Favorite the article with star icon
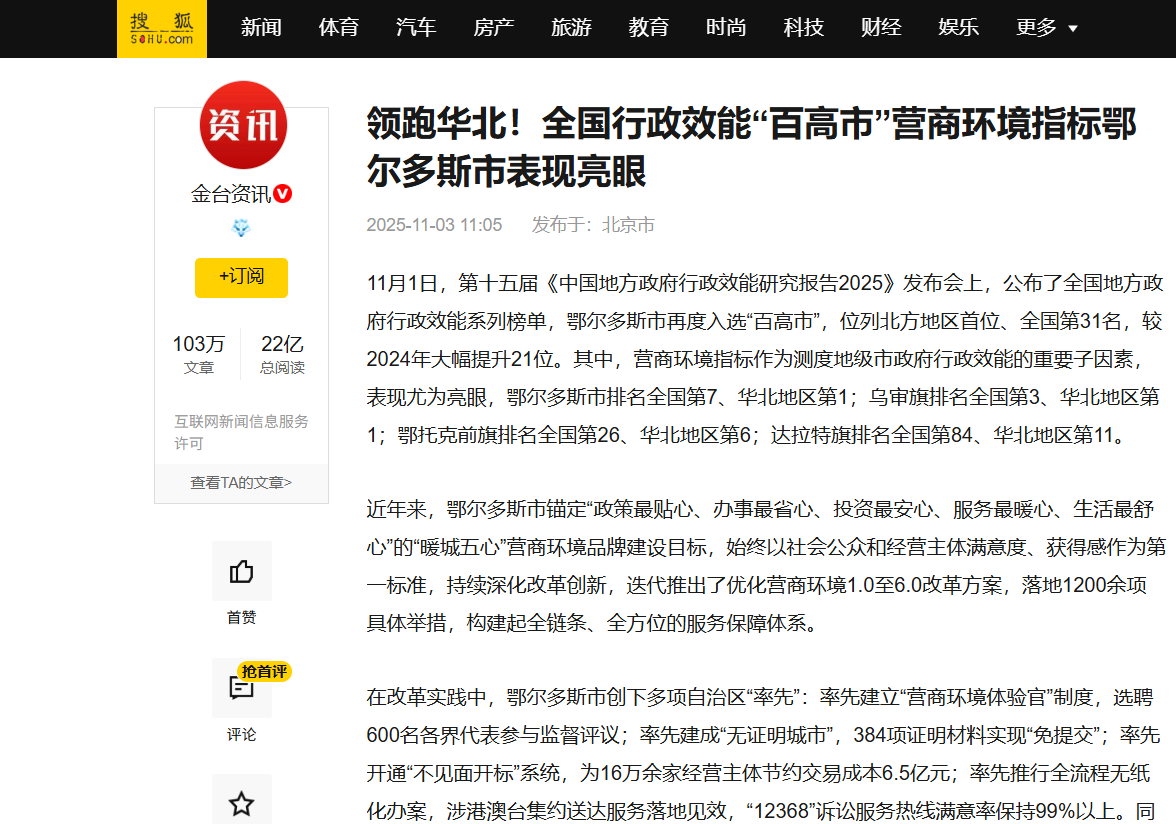Viewport: 1176px width, 824px height. [x=241, y=803]
